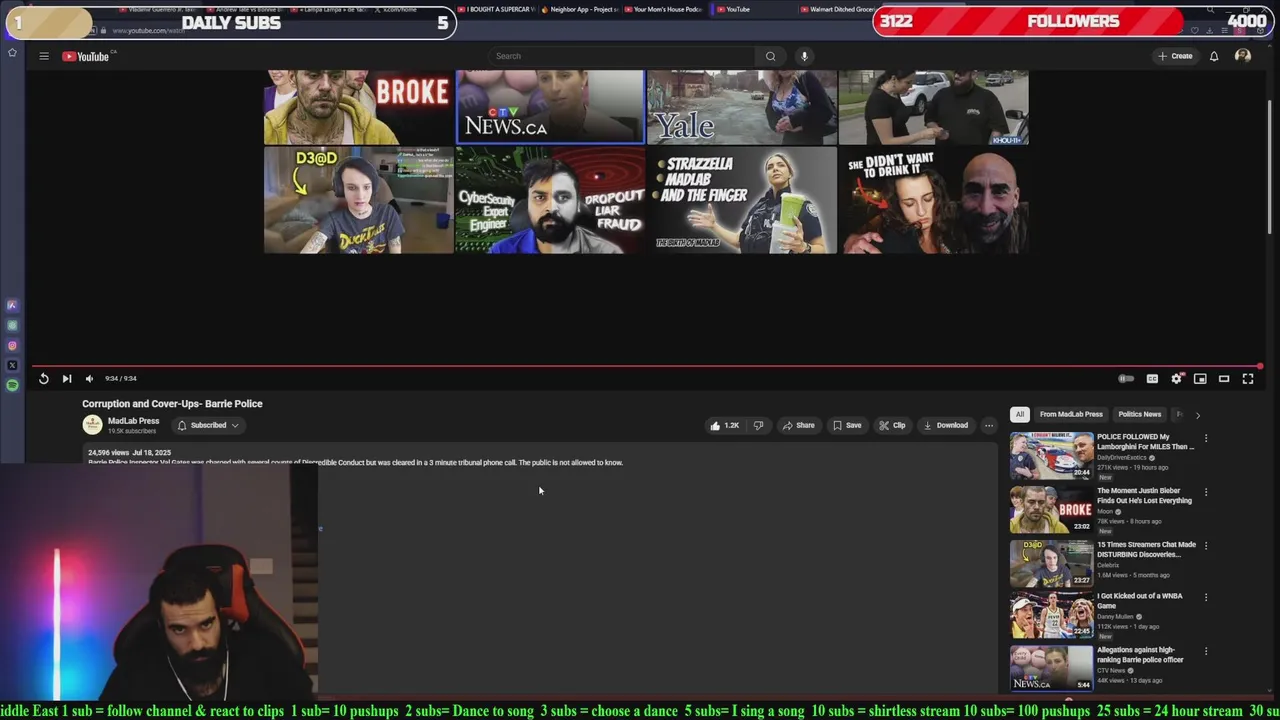Switch to I BOUGHT A SUPERCAR browser tab

click(x=495, y=9)
